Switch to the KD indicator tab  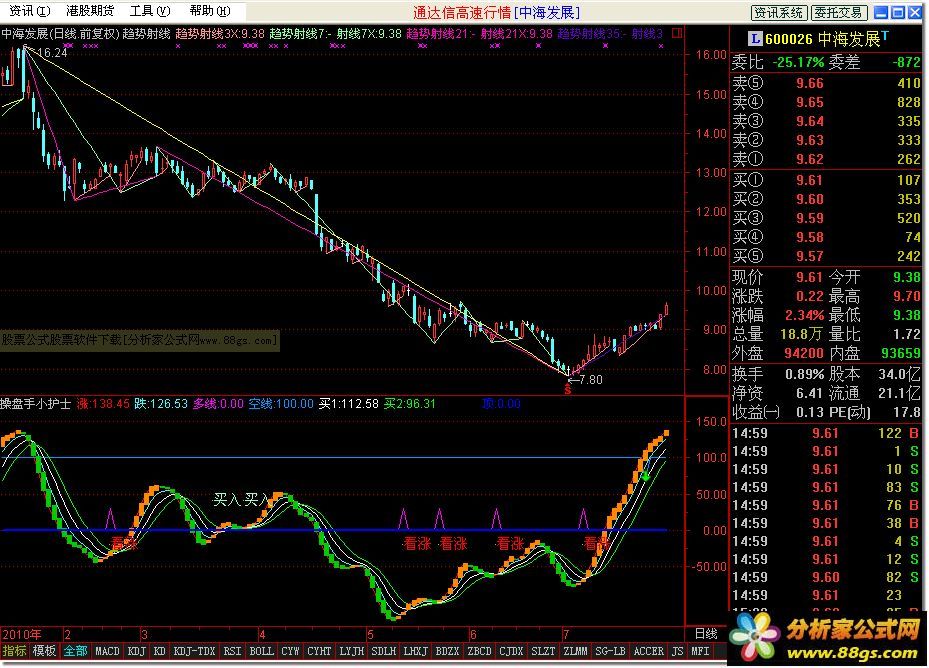pyautogui.click(x=159, y=651)
